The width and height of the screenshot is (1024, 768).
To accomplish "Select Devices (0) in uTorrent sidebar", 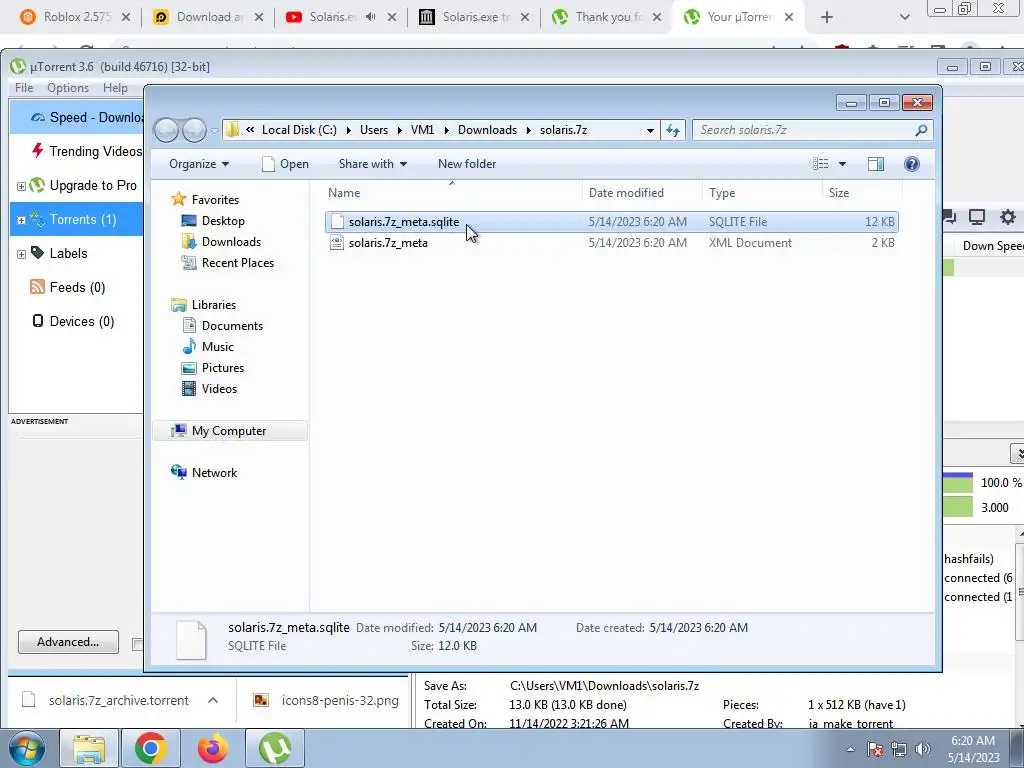I will click(73, 321).
